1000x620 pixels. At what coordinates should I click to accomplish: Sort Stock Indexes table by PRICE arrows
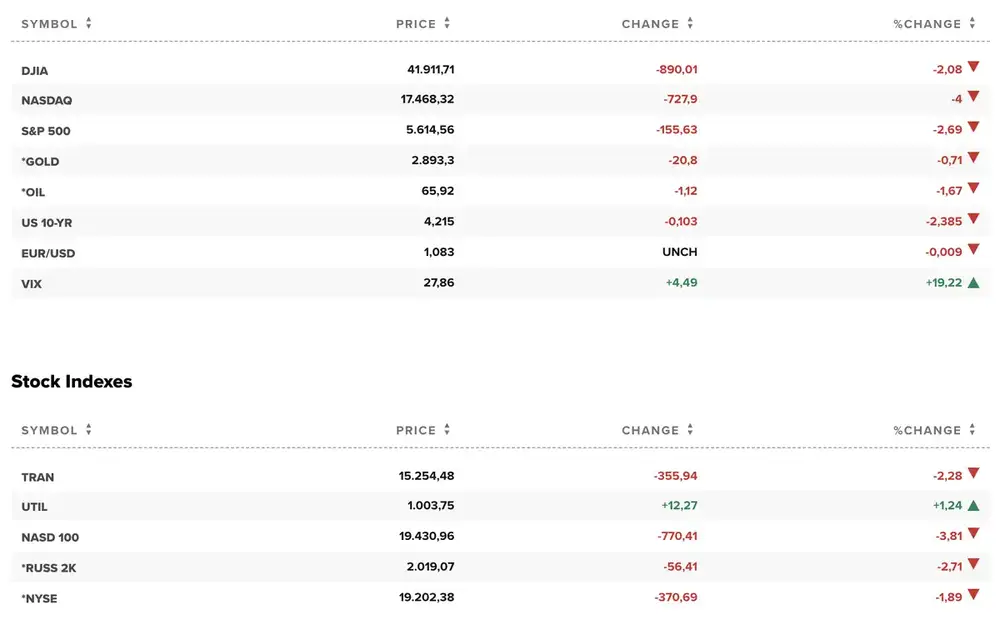click(447, 429)
